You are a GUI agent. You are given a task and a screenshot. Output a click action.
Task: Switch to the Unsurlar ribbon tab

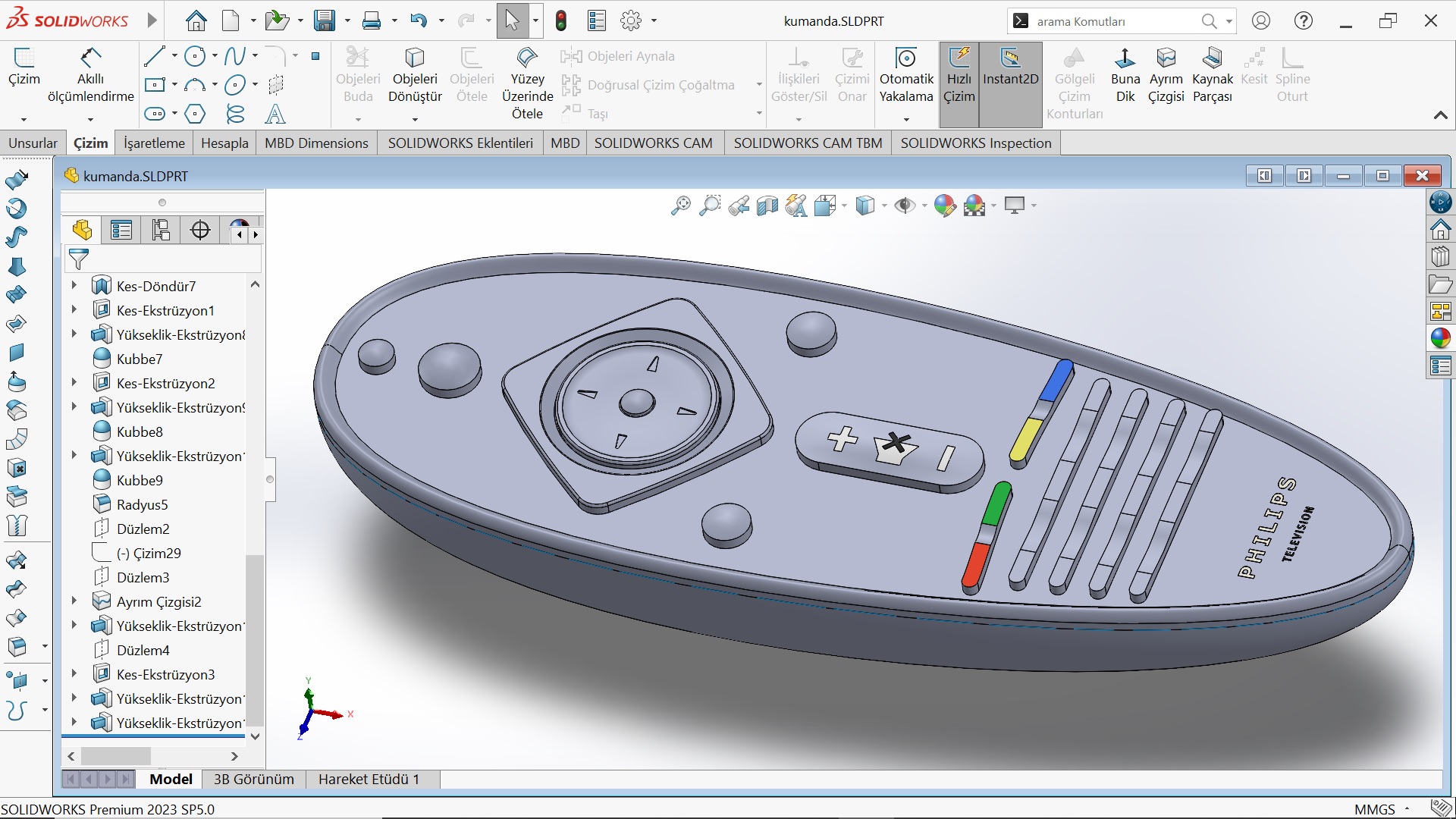click(x=33, y=143)
